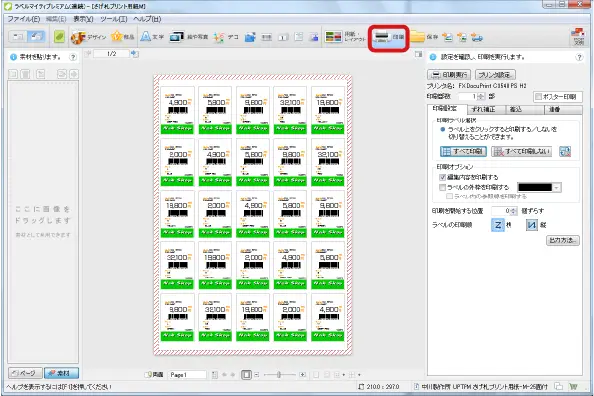Toggle the panel collapse icon above right panel

(x=418, y=54)
